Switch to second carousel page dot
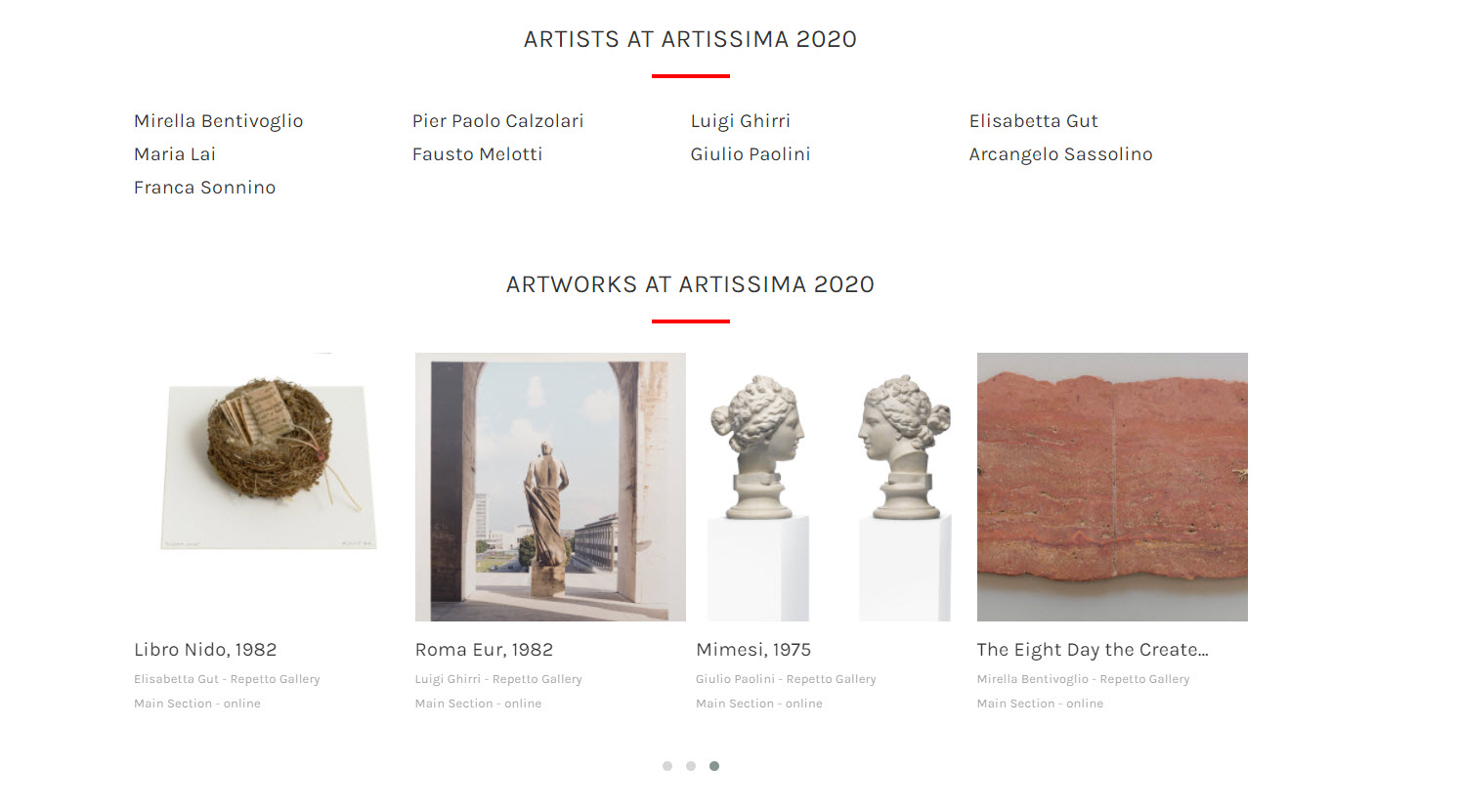The image size is (1460, 812). click(691, 766)
